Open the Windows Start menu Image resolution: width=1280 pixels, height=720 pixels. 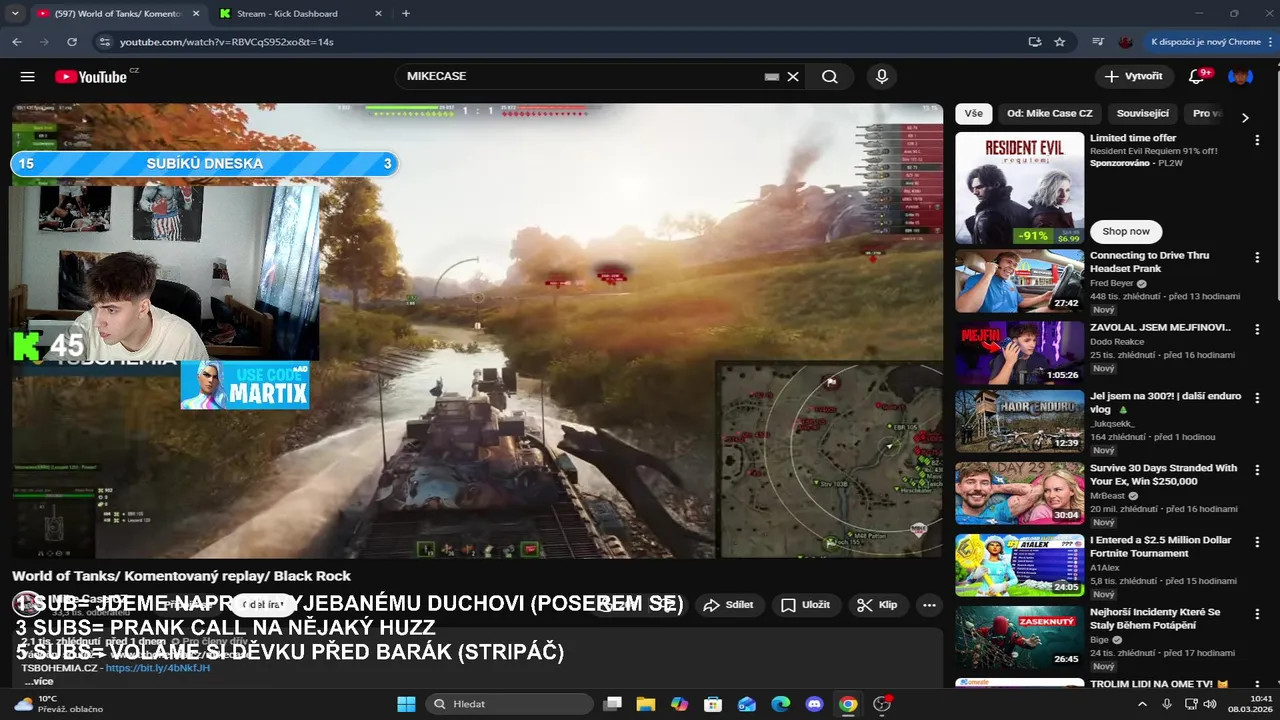(406, 704)
